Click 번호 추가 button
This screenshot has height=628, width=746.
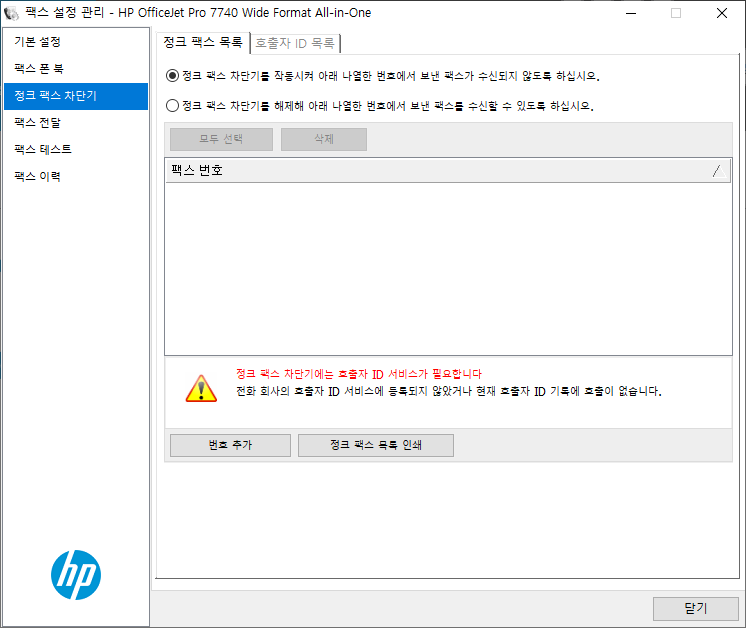pos(230,445)
